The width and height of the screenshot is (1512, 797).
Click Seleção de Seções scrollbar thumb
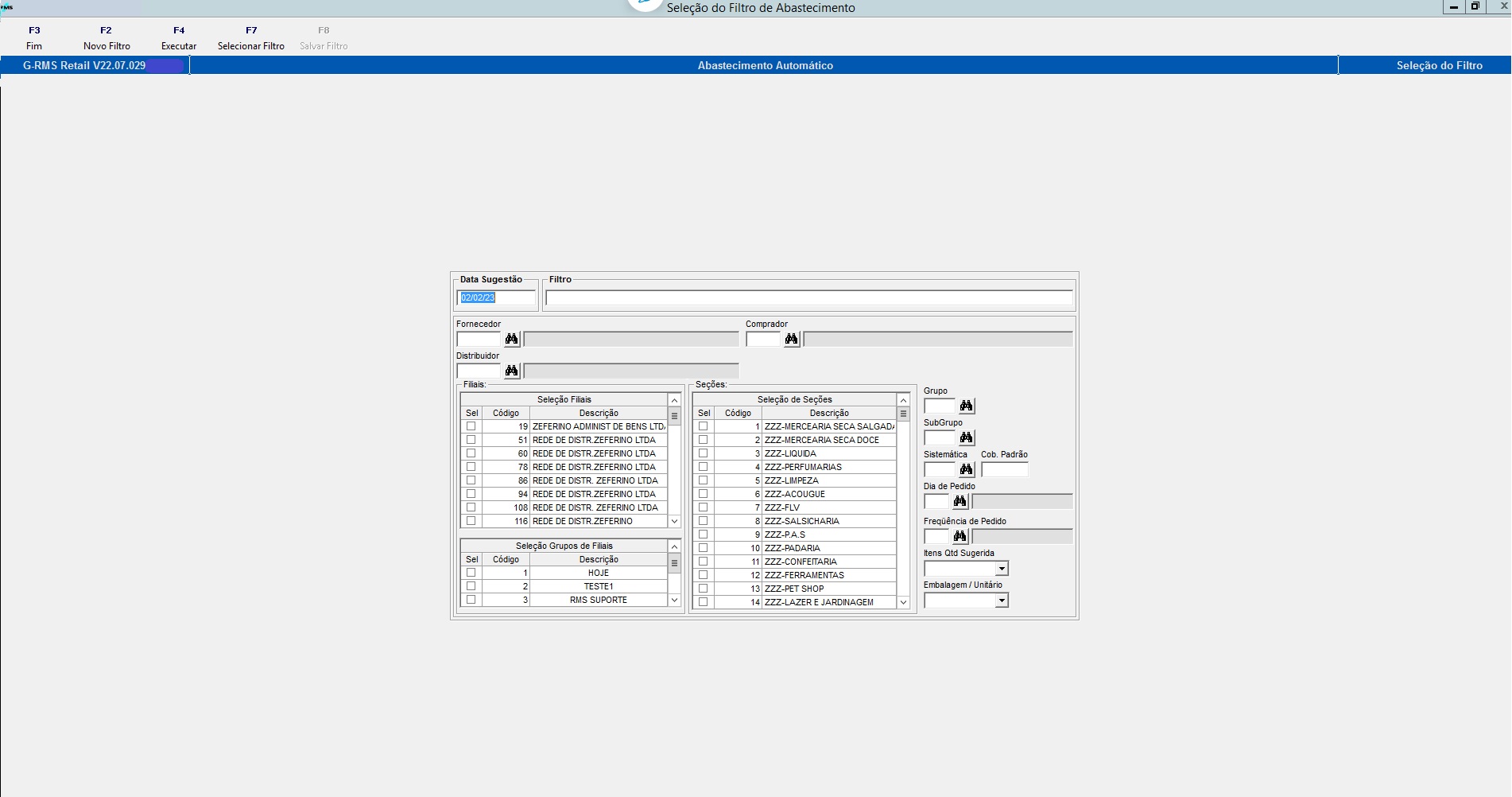point(903,414)
